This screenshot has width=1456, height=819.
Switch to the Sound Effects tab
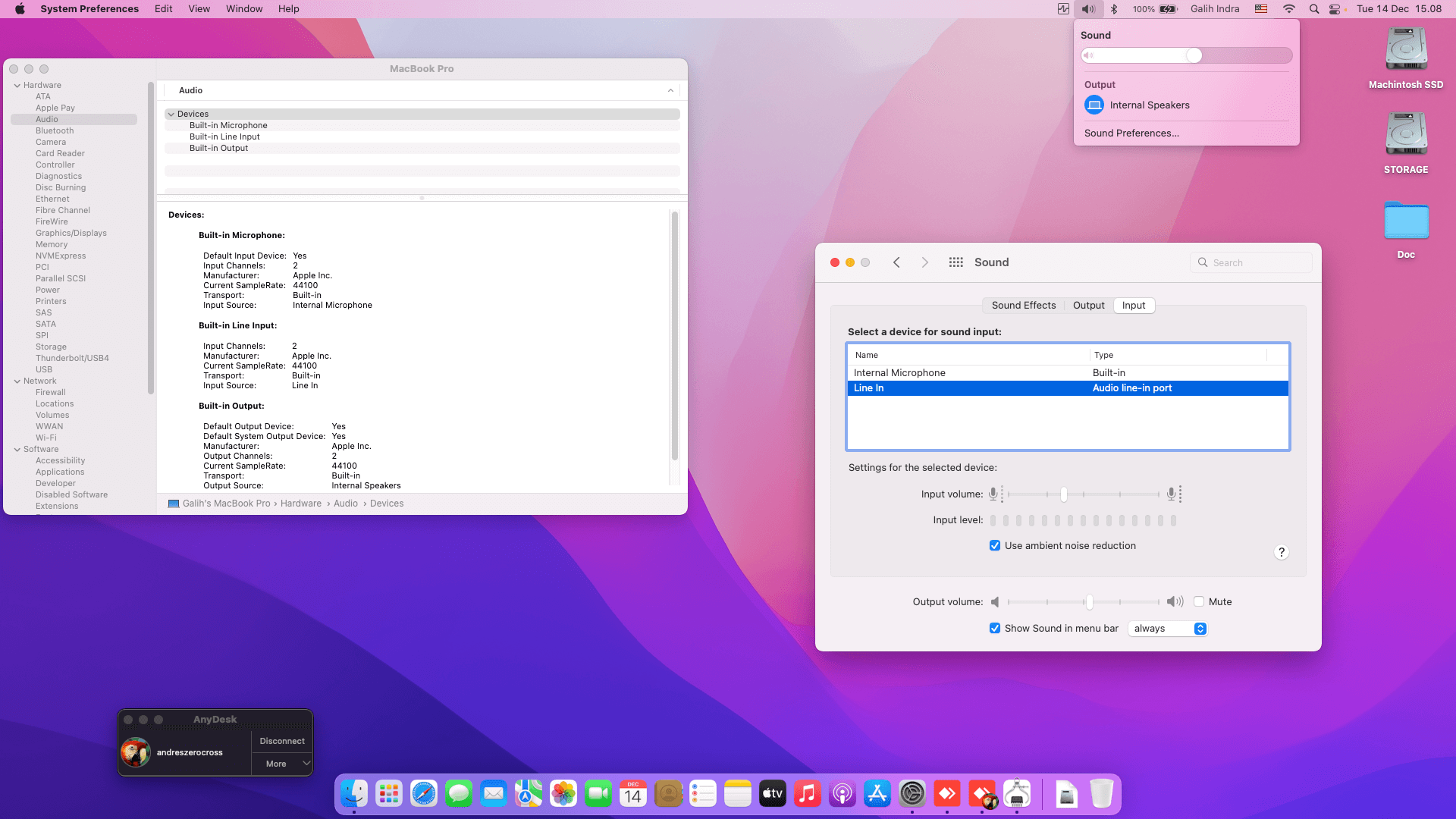click(x=1023, y=305)
